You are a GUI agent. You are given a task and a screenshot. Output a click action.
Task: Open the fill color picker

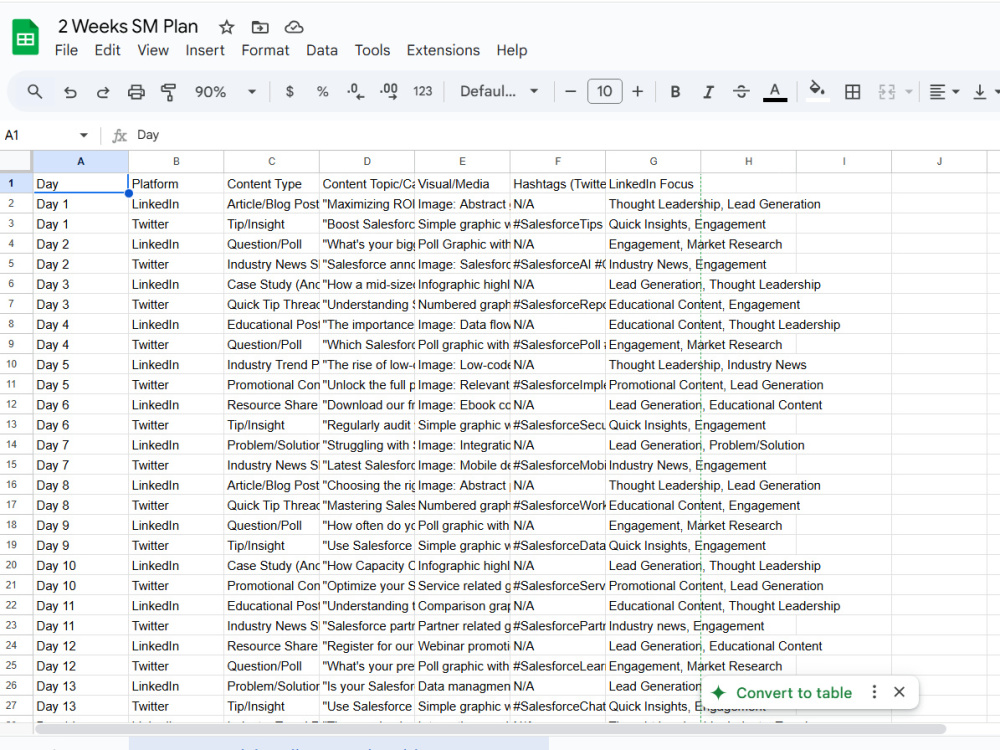pos(817,91)
